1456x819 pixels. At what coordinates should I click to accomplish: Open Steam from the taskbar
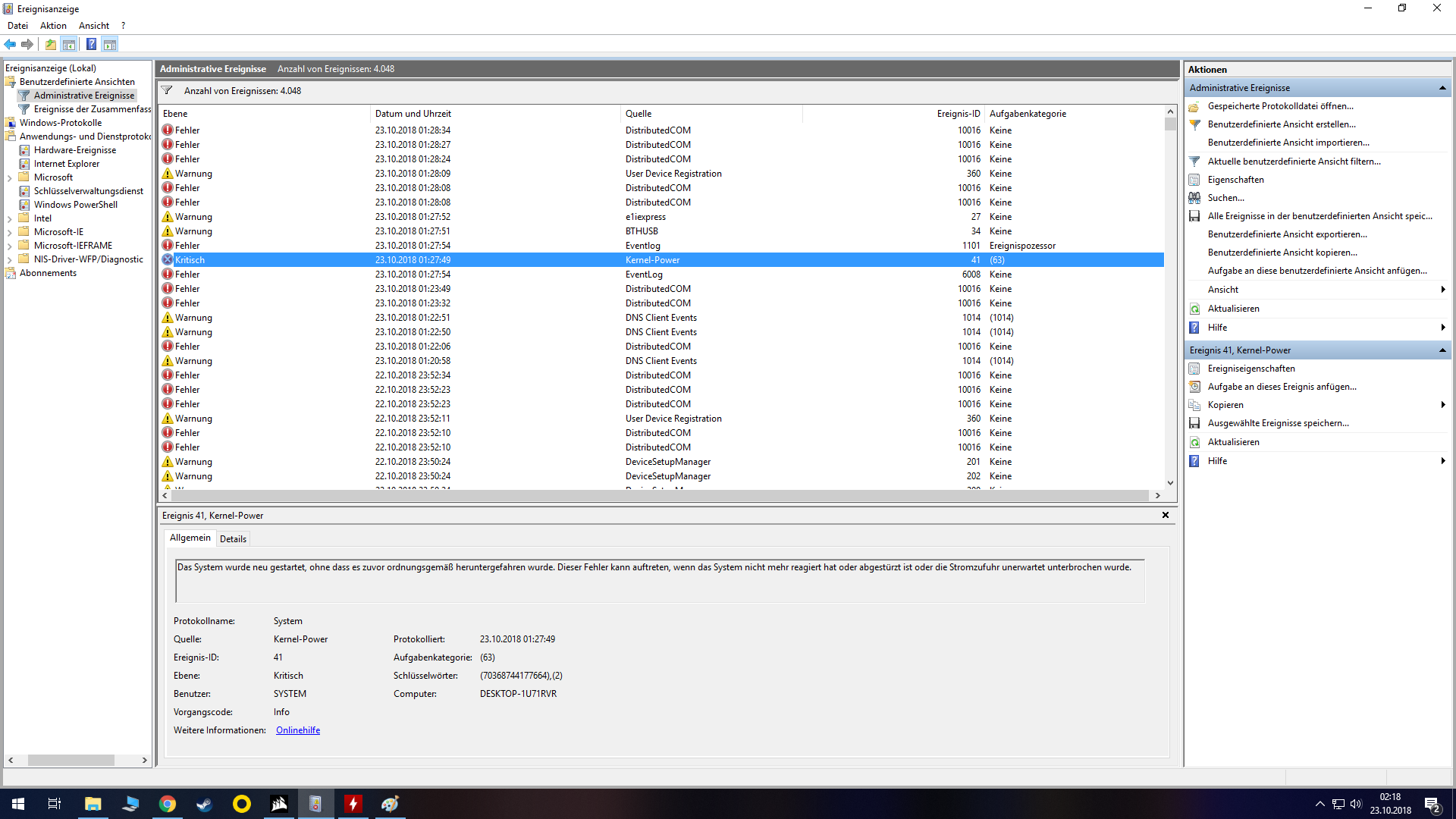coord(205,804)
